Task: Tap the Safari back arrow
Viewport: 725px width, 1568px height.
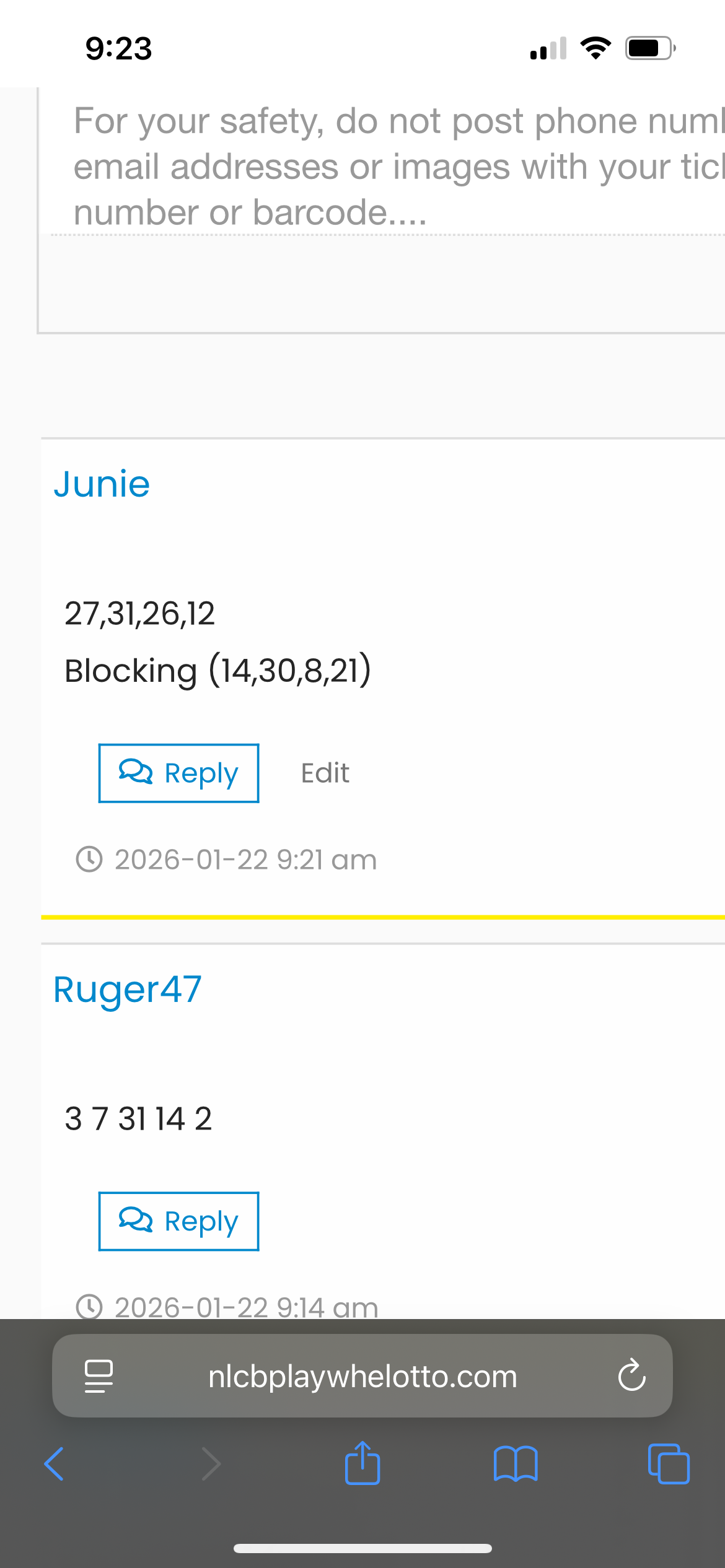Action: pos(55,1464)
